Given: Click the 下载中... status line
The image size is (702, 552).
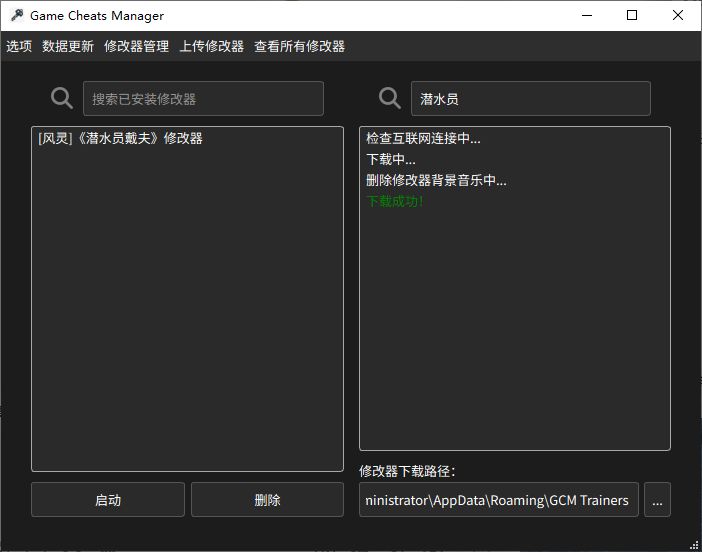Looking at the screenshot, I should [x=391, y=159].
